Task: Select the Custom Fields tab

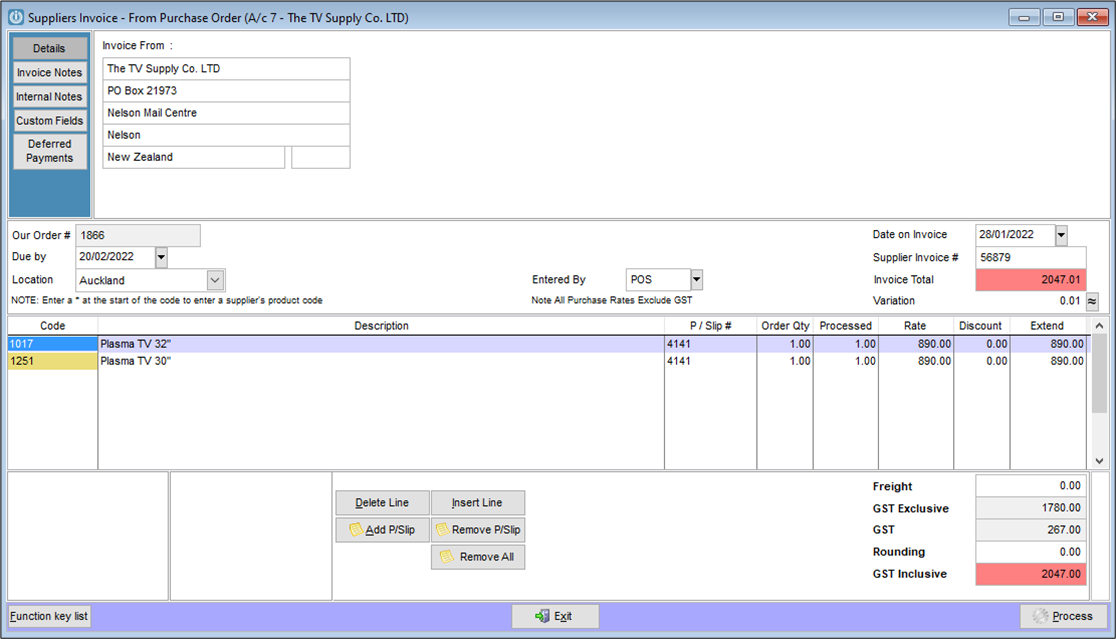Action: point(49,121)
